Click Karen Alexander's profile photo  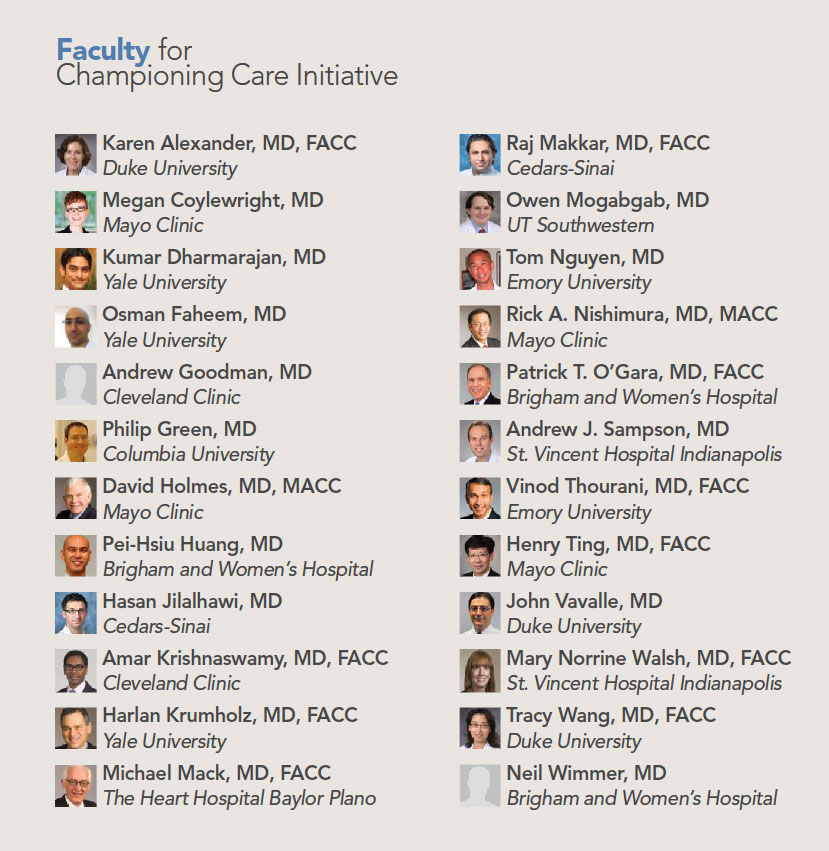coord(76,155)
